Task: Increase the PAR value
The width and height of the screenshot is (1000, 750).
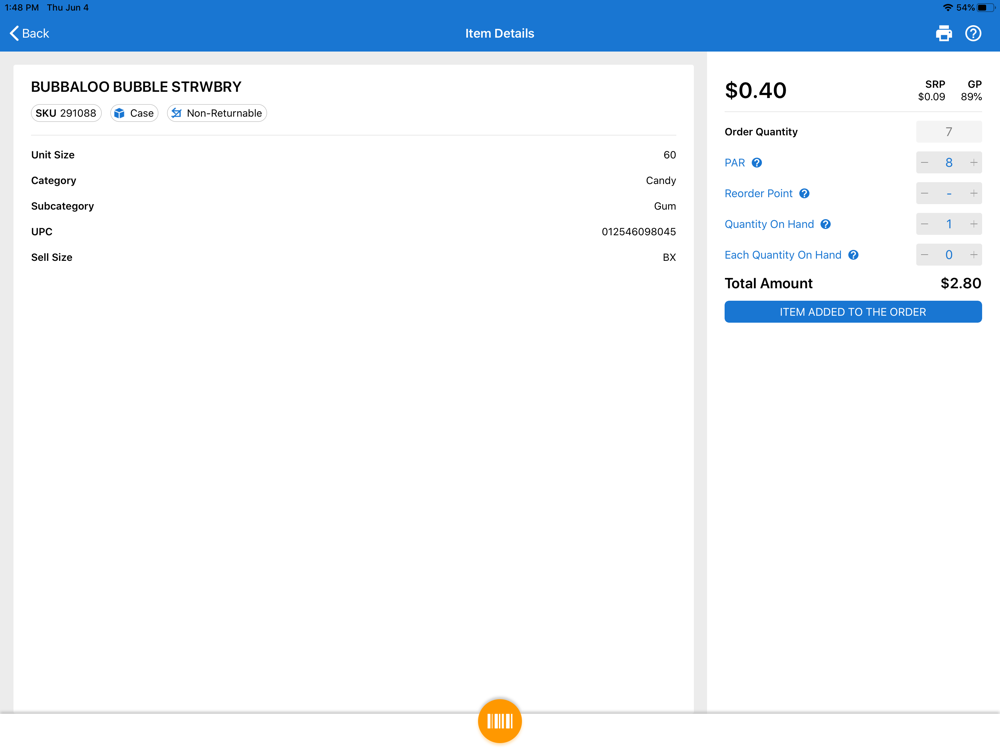Action: coord(973,163)
